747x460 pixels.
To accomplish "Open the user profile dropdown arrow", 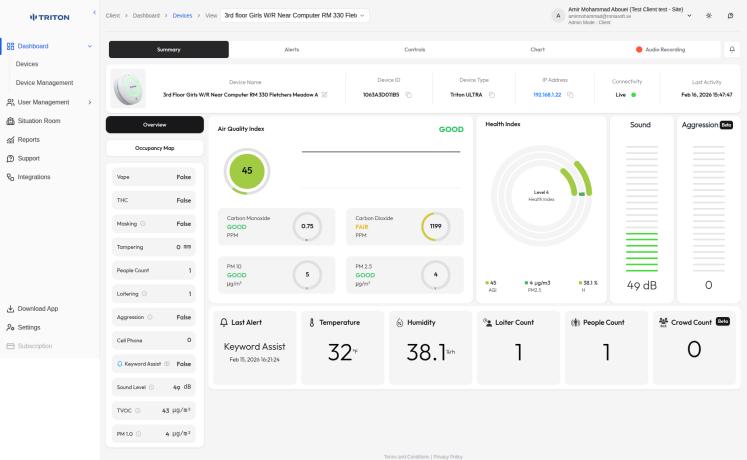I will 688,16.
